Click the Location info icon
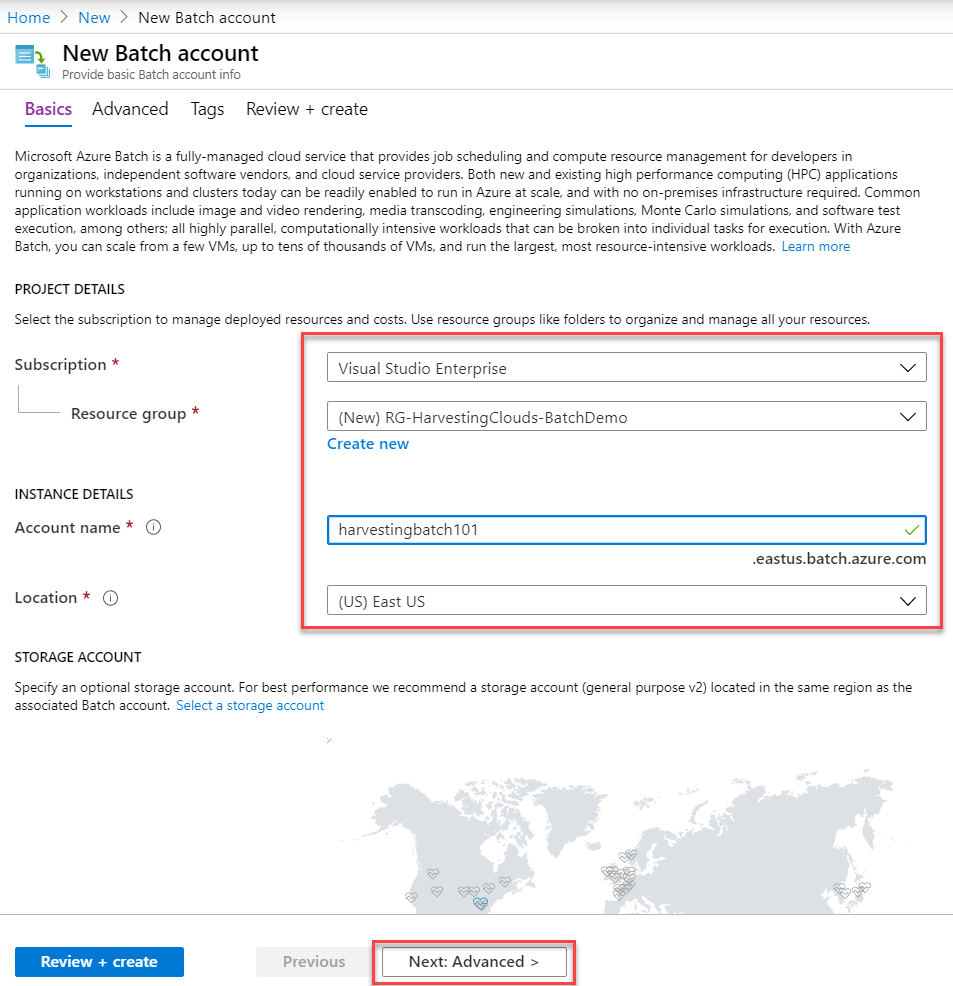Image resolution: width=953 pixels, height=986 pixels. pos(111,598)
